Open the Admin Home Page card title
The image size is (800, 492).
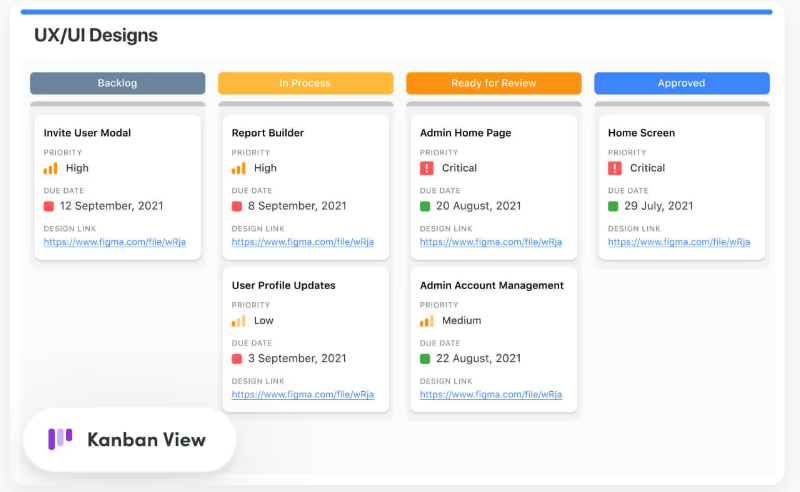click(465, 133)
